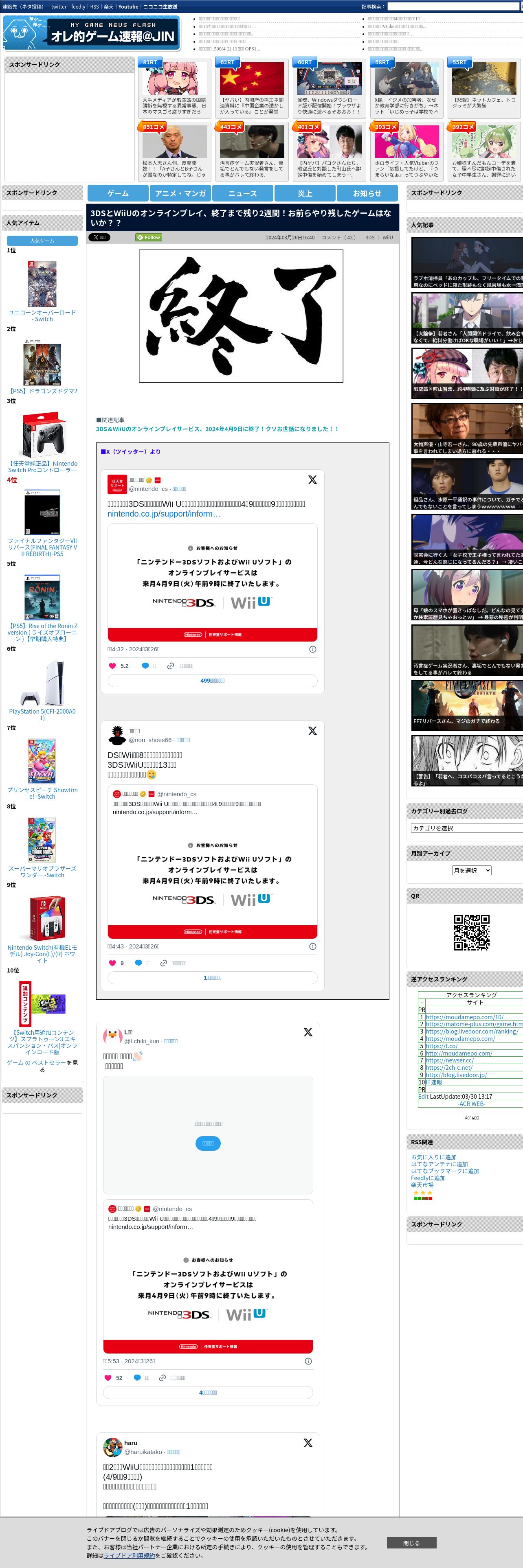Close the cookie banner with 閉じる

tap(411, 1543)
